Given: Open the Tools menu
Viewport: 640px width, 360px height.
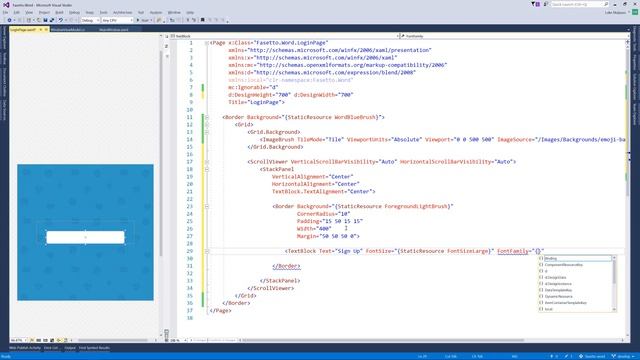Looking at the screenshot, I should tap(104, 13).
